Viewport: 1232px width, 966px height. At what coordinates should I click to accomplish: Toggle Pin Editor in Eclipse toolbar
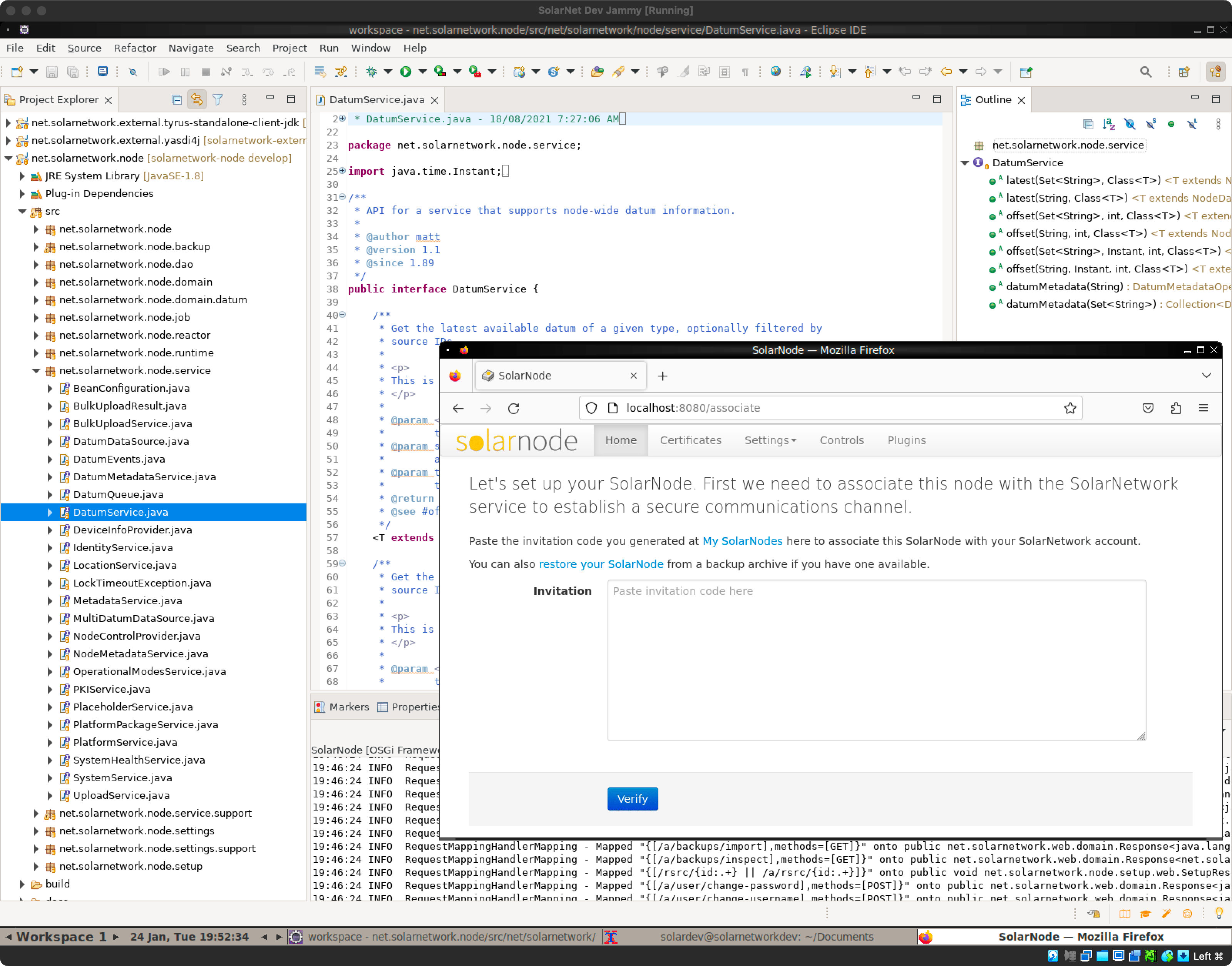tap(1026, 72)
